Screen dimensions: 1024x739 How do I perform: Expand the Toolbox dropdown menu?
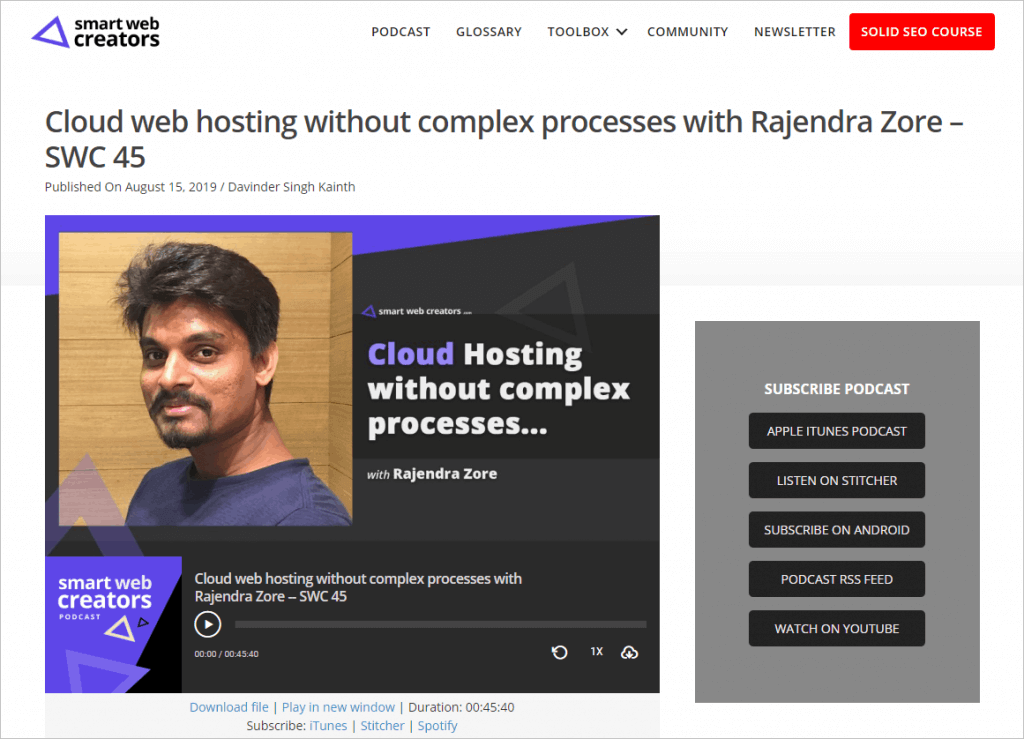(587, 32)
